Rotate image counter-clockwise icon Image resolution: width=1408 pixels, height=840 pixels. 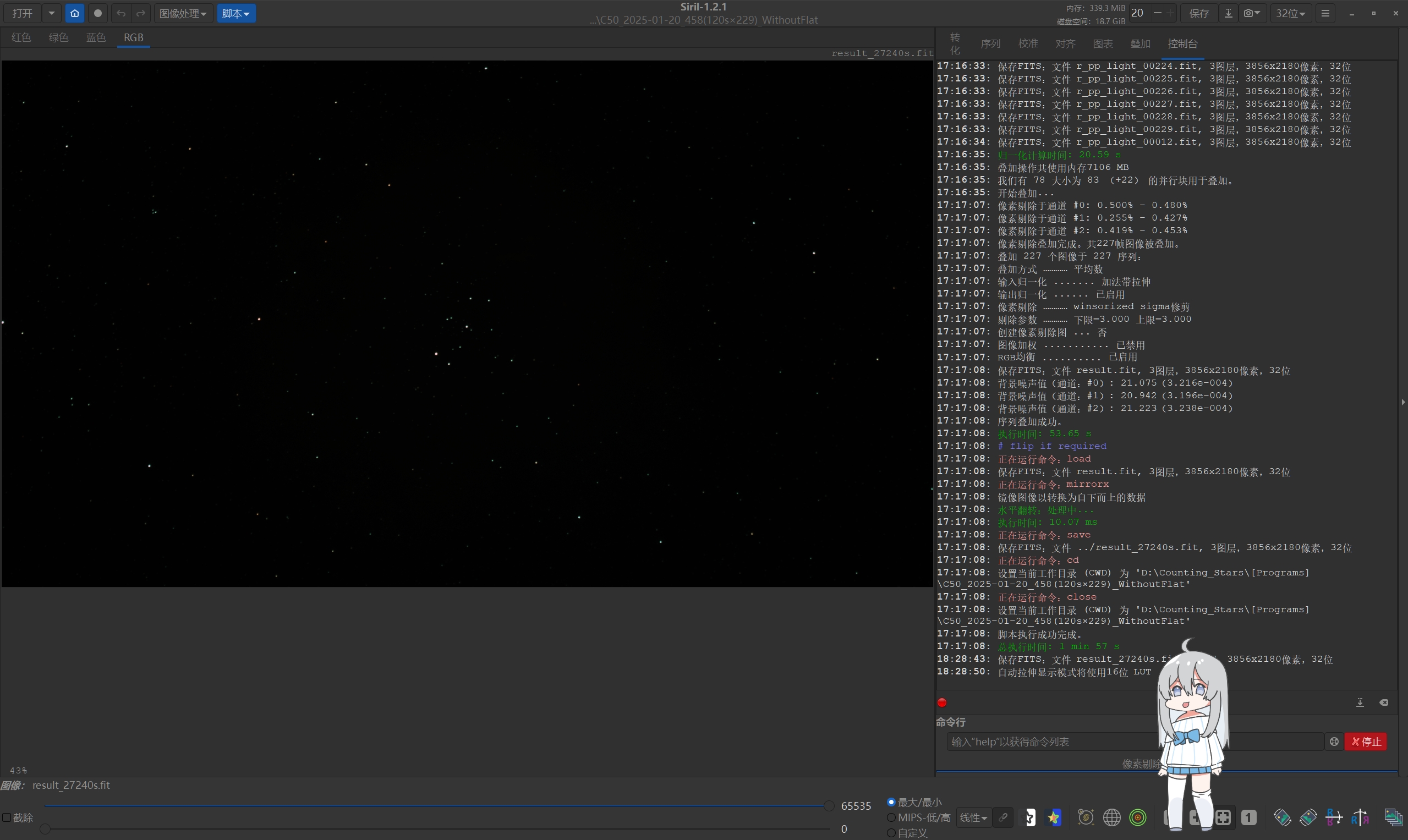(1283, 817)
